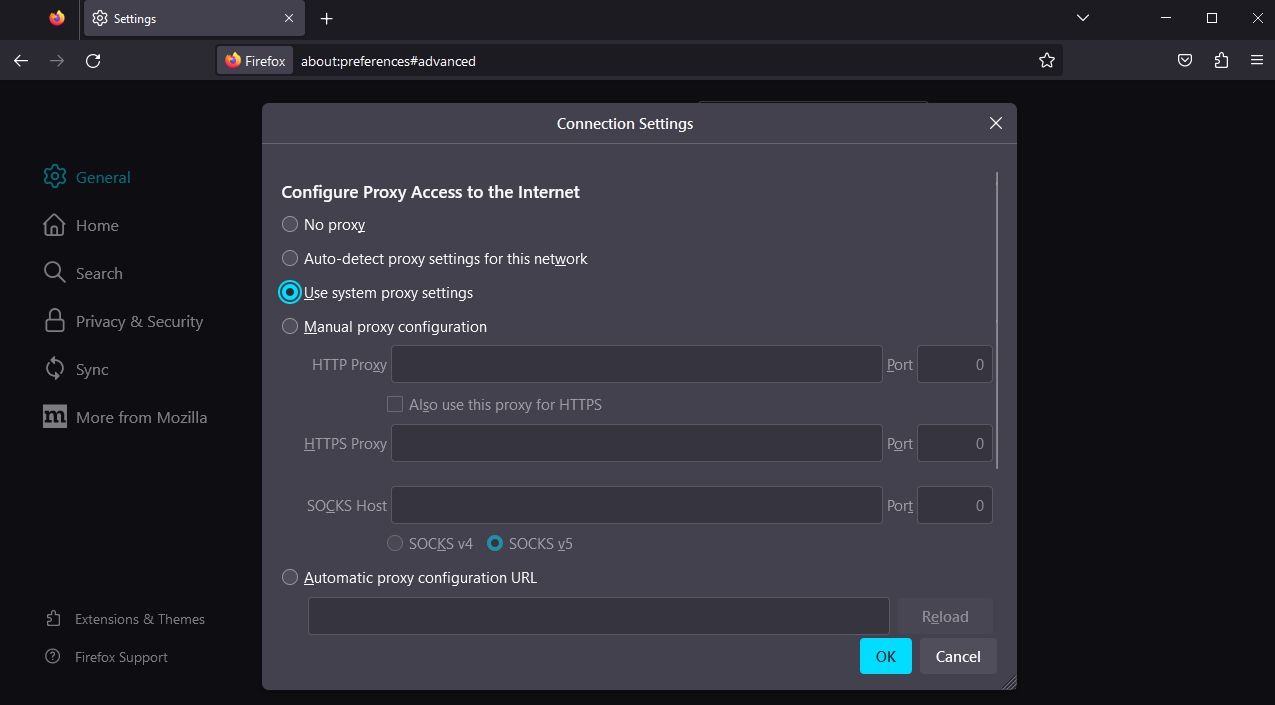Go to Sync settings in the sidebar
1275x705 pixels.
pyautogui.click(x=91, y=369)
